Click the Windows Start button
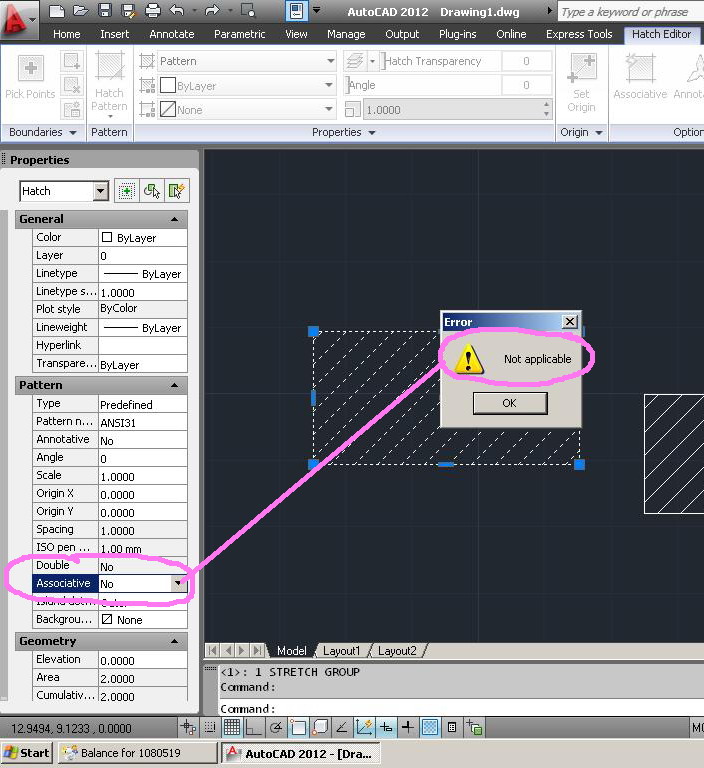704x768 pixels. [27, 753]
